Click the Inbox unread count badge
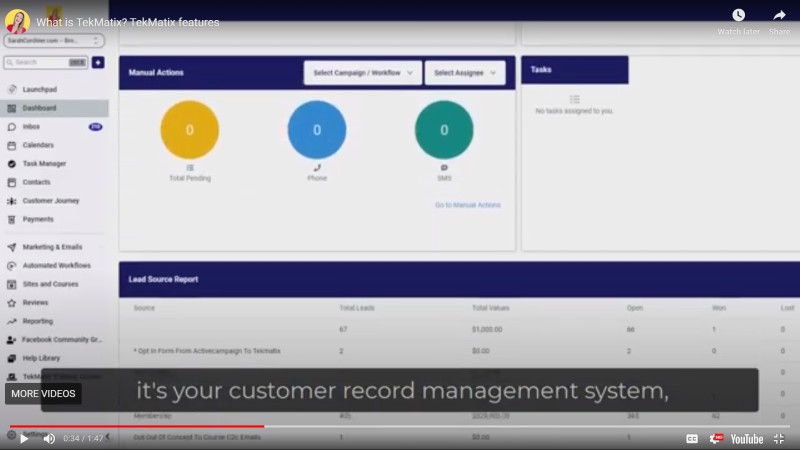800x450 pixels. tap(95, 127)
